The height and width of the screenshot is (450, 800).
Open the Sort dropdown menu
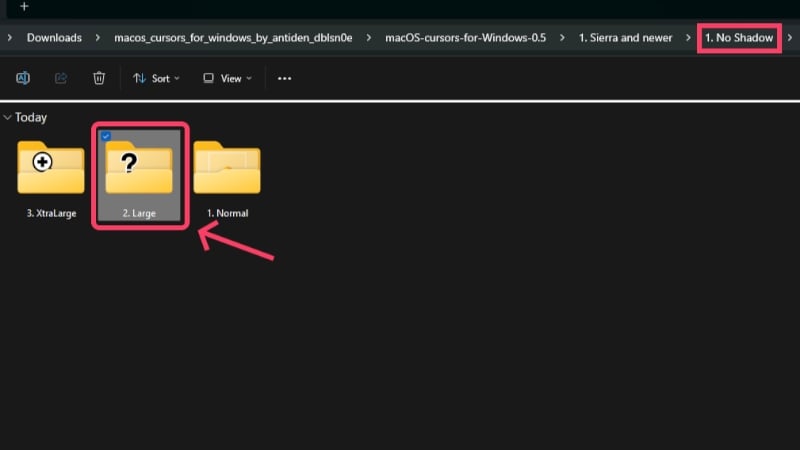click(x=156, y=79)
